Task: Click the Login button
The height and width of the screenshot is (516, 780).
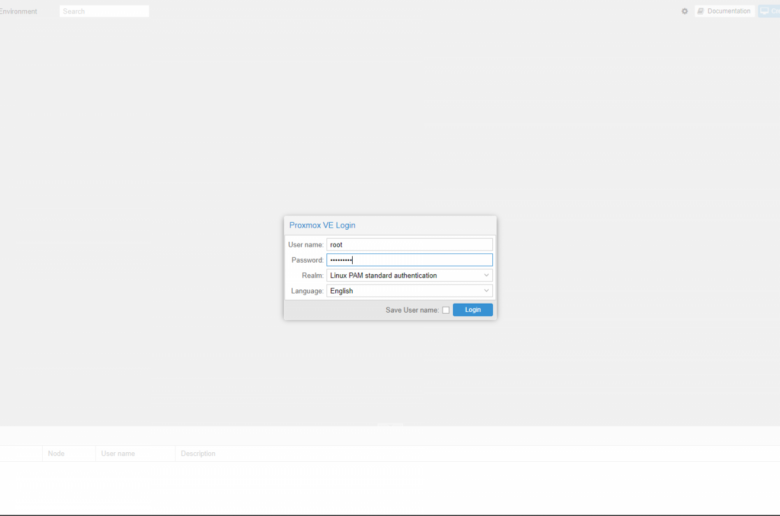Action: pos(473,310)
